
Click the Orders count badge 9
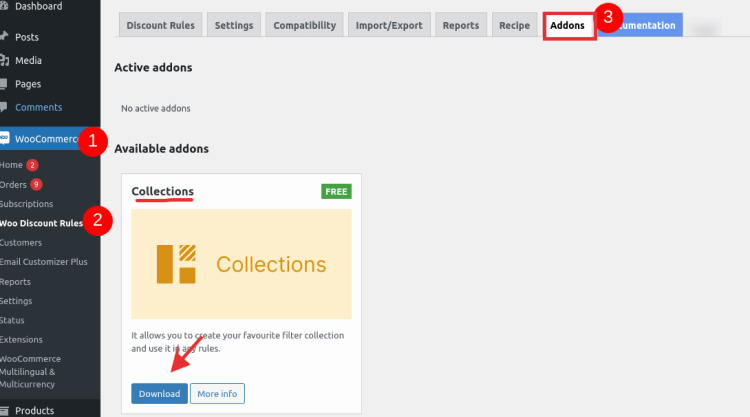tap(36, 185)
